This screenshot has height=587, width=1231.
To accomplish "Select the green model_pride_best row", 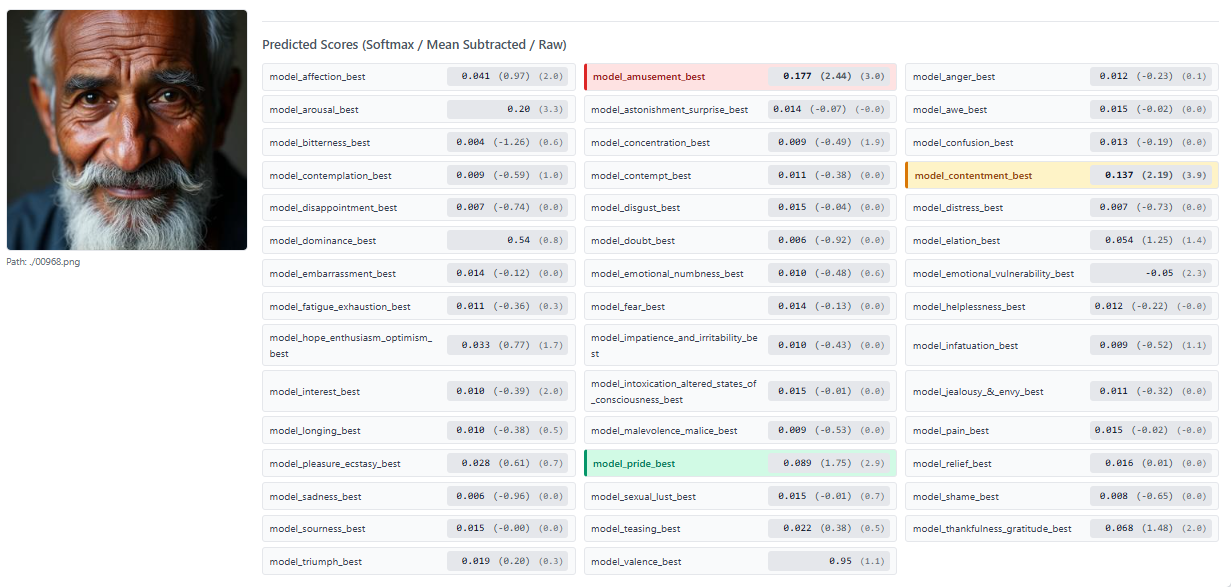I will click(740, 463).
